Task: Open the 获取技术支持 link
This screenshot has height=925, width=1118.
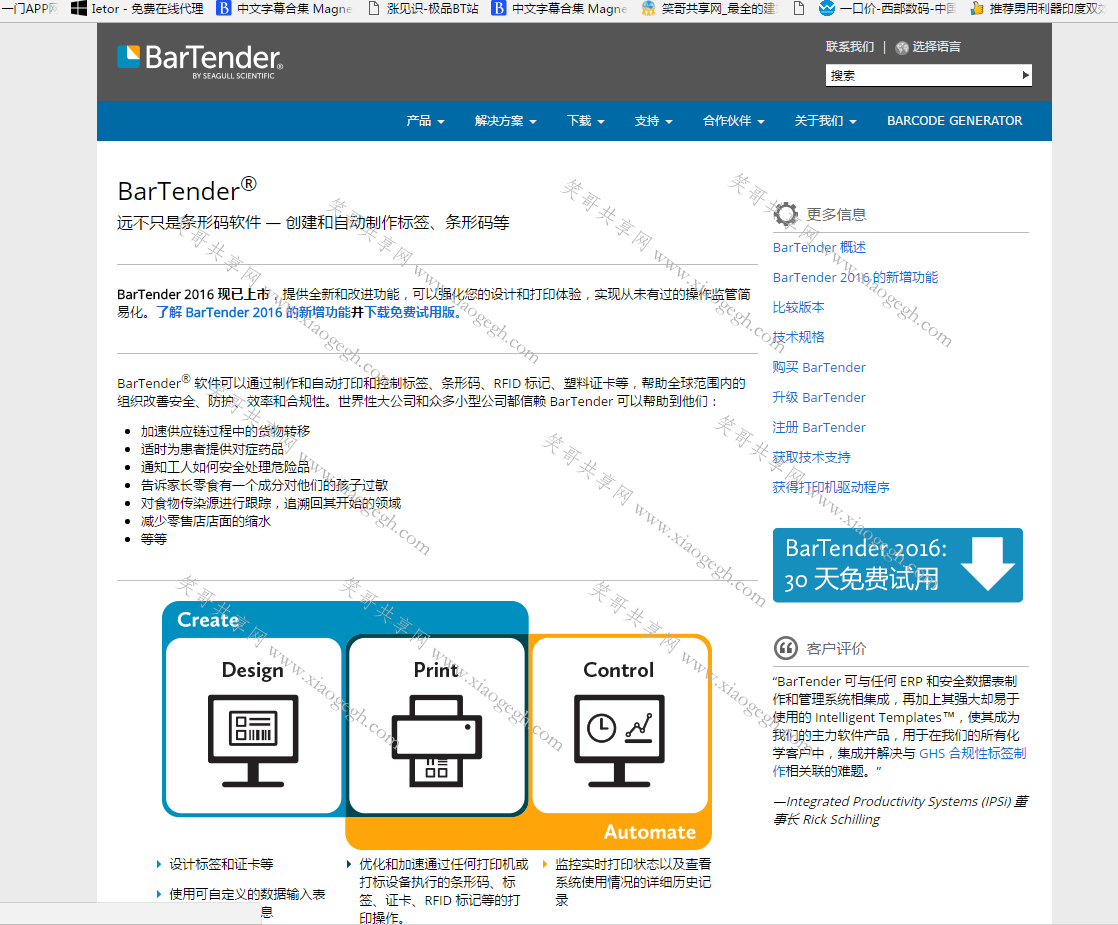Action: (811, 457)
